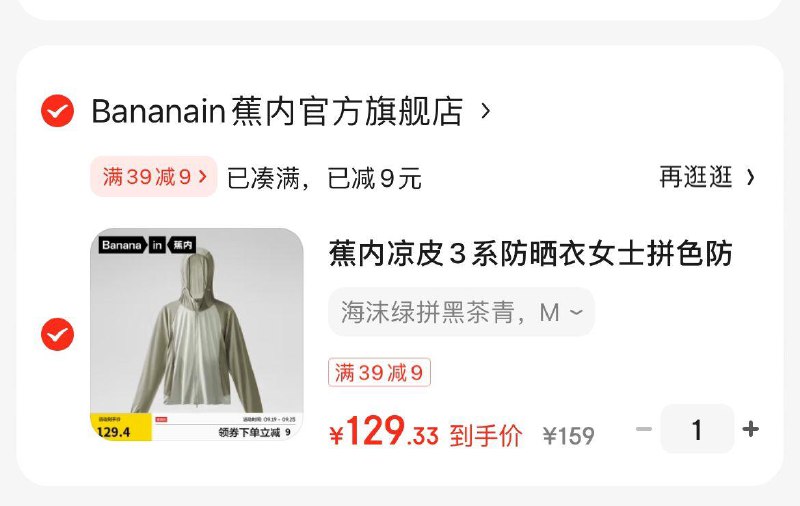Increase quantity with the plus button

751,429
